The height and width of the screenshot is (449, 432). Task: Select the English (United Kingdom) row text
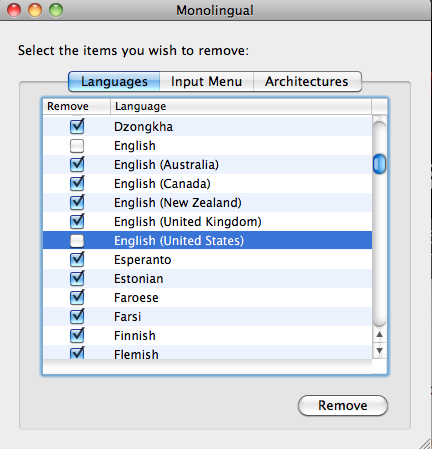(x=188, y=222)
